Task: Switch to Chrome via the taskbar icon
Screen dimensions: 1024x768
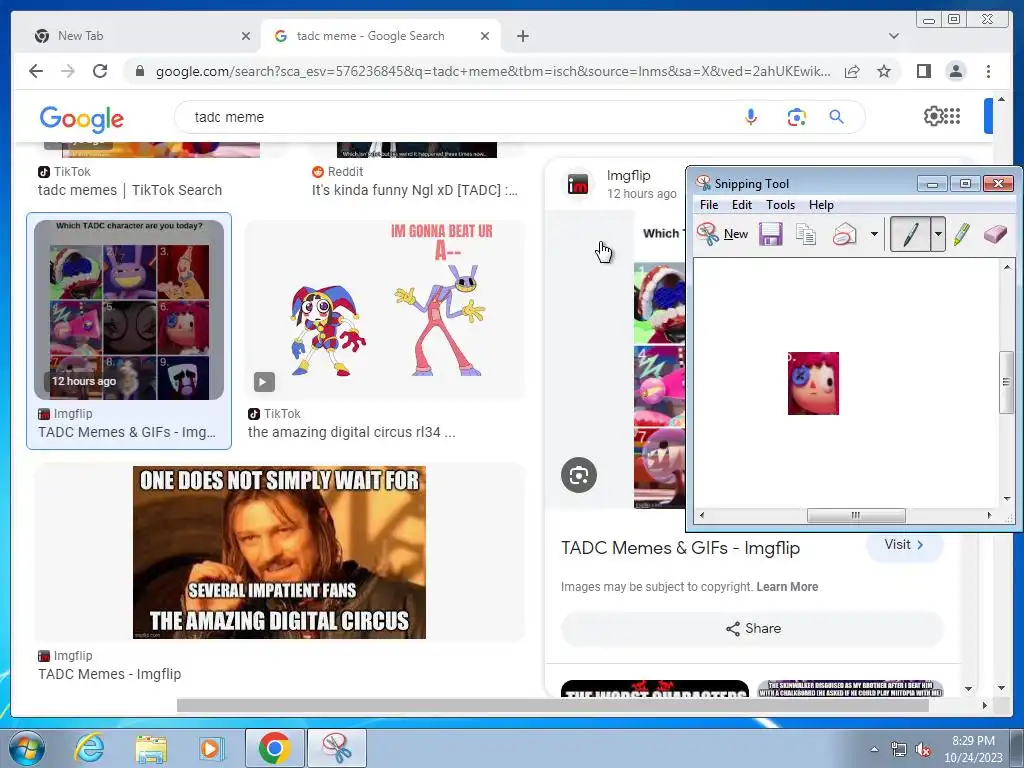Action: point(274,748)
